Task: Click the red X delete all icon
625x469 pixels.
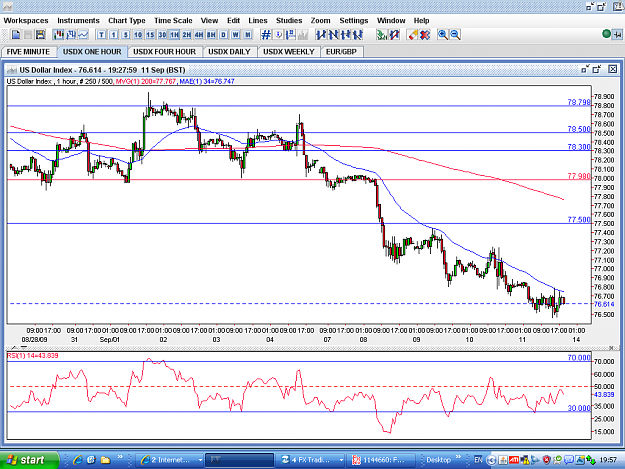Action: tap(425, 35)
